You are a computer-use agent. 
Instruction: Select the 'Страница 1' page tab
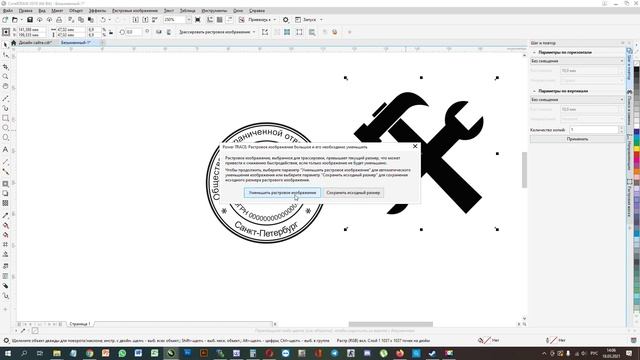coord(80,324)
